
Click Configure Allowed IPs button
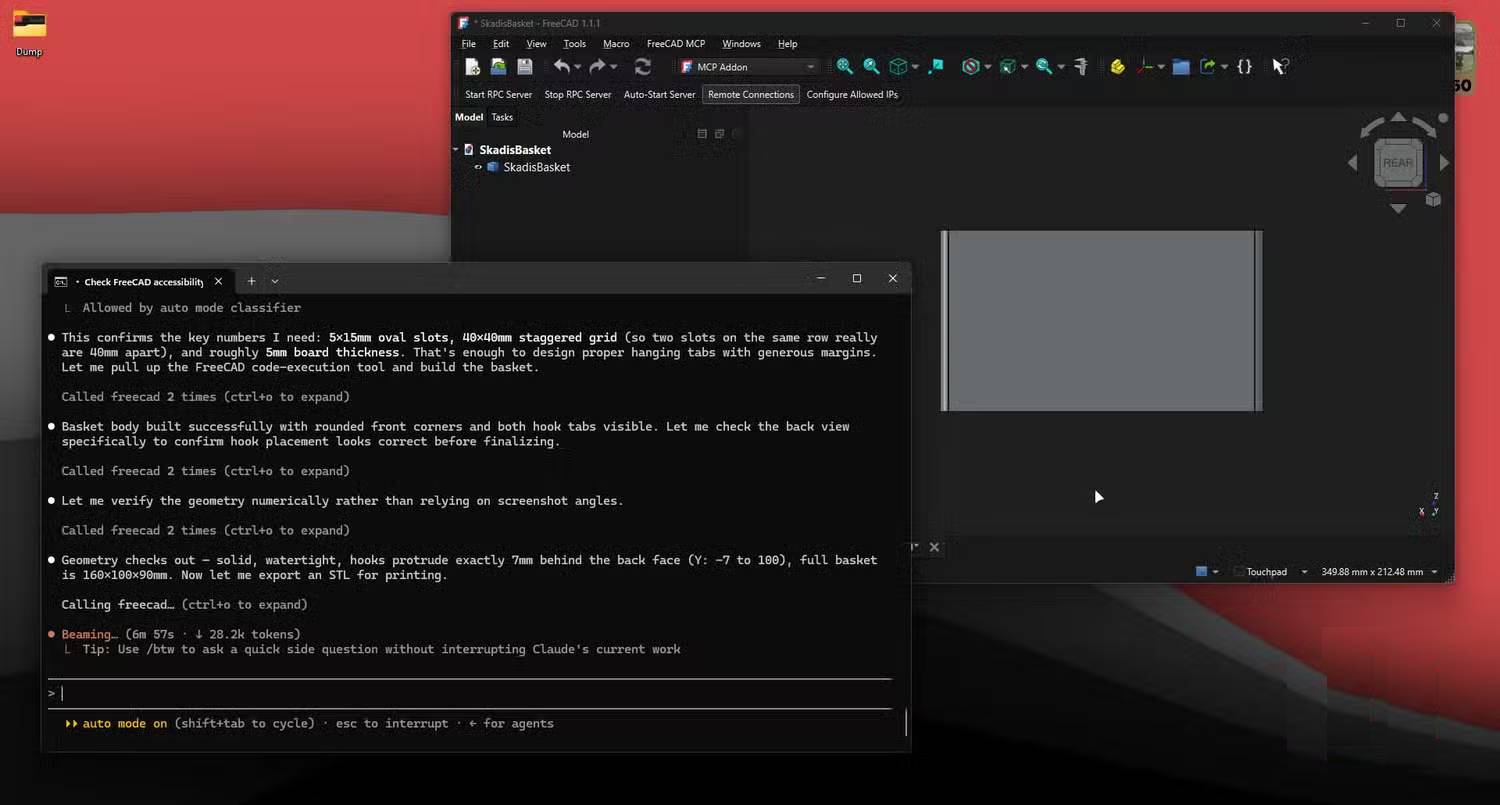point(852,94)
